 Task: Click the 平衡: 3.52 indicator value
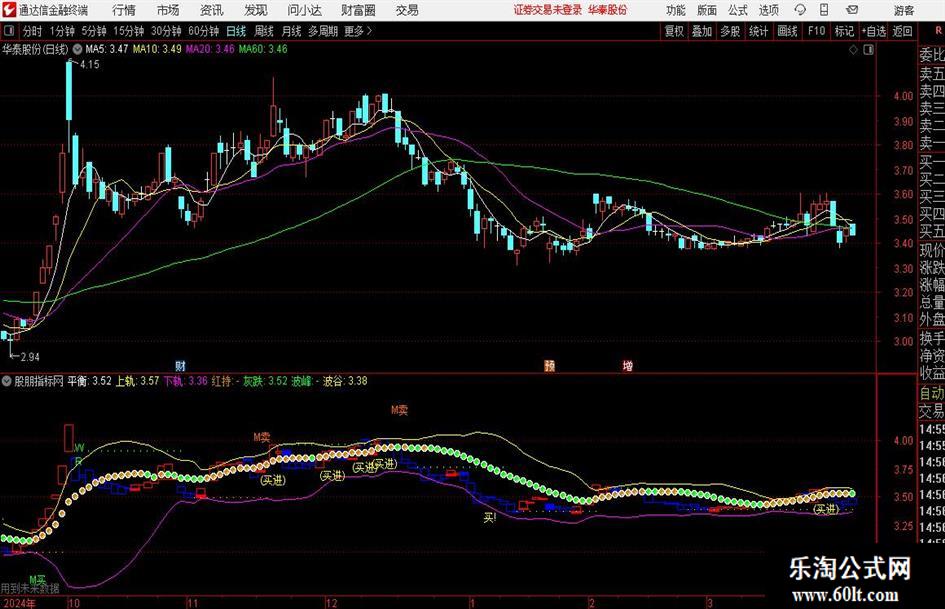coord(89,381)
